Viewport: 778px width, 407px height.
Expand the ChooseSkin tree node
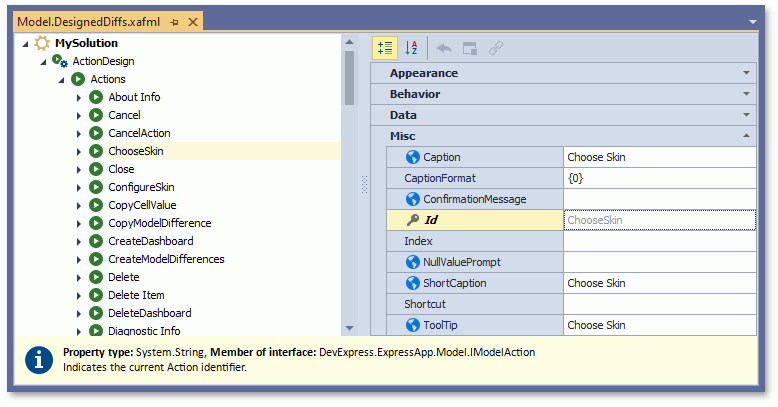pyautogui.click(x=78, y=151)
